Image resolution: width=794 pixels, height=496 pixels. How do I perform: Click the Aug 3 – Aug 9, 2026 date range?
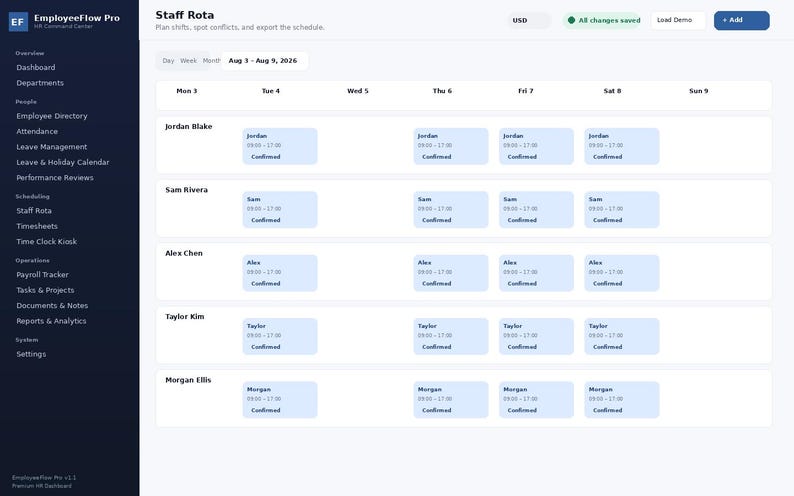[264, 61]
